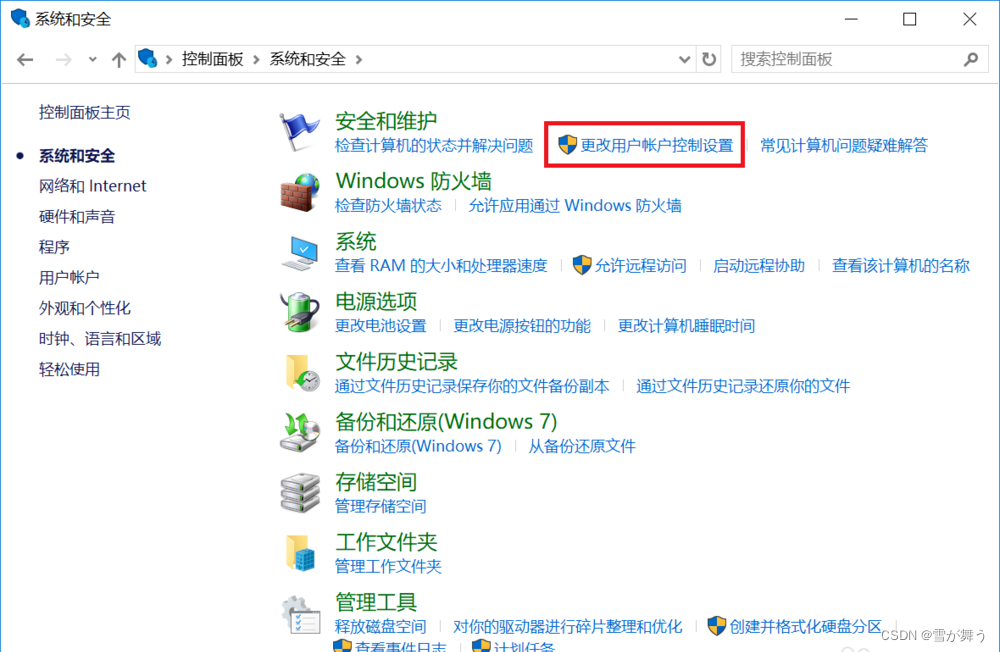The height and width of the screenshot is (652, 1000).
Task: Click the 电源选项 battery plug icon
Action: pyautogui.click(x=300, y=313)
